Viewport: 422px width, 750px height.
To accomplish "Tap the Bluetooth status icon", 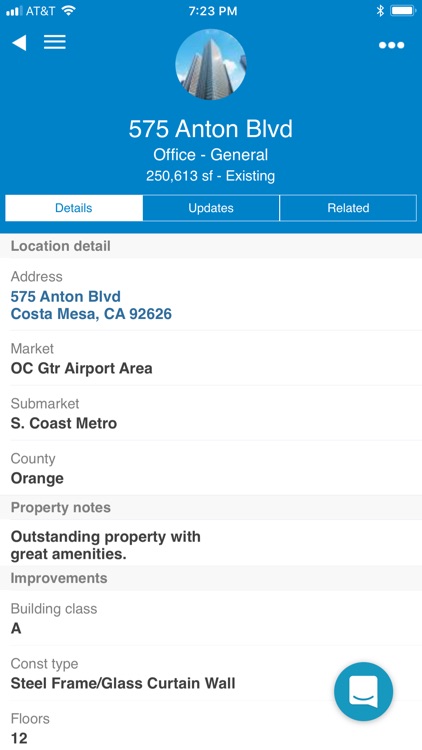I will tap(380, 11).
